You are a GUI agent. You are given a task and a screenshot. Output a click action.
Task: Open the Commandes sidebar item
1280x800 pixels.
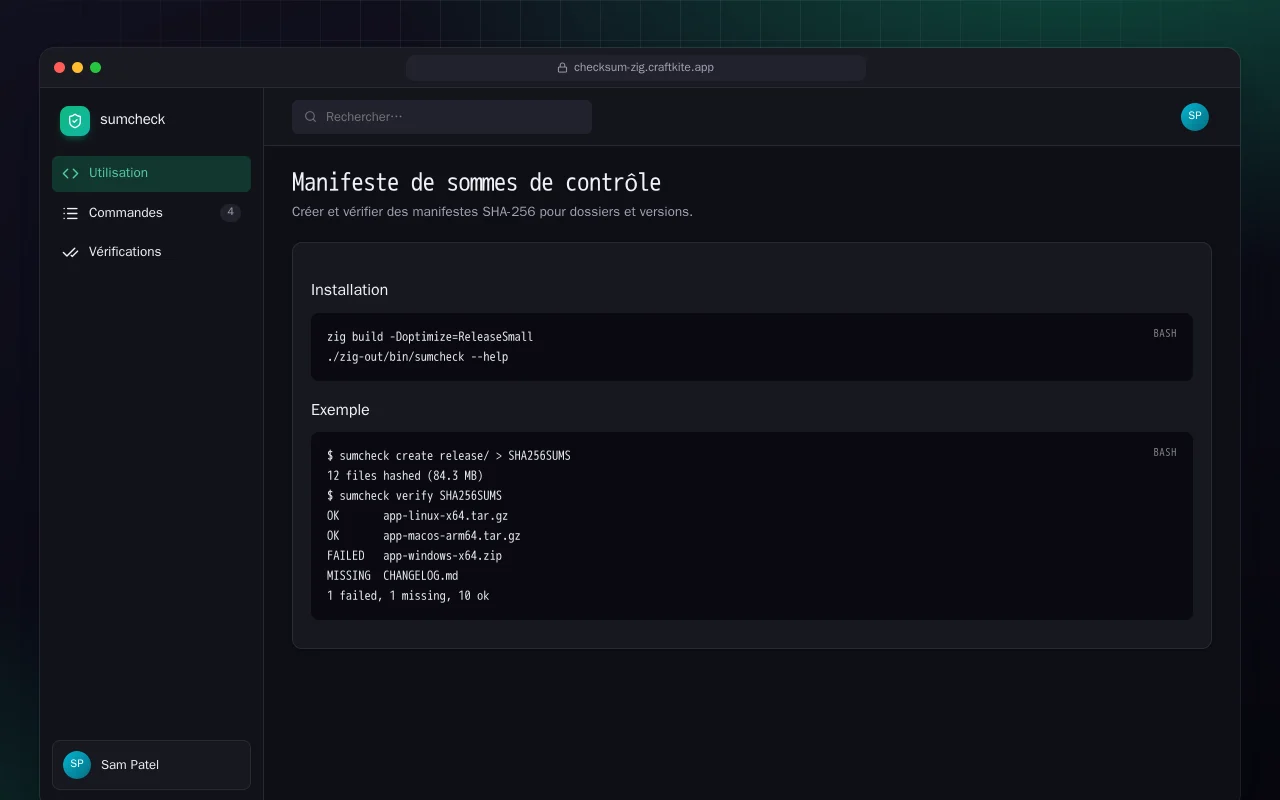tap(151, 213)
